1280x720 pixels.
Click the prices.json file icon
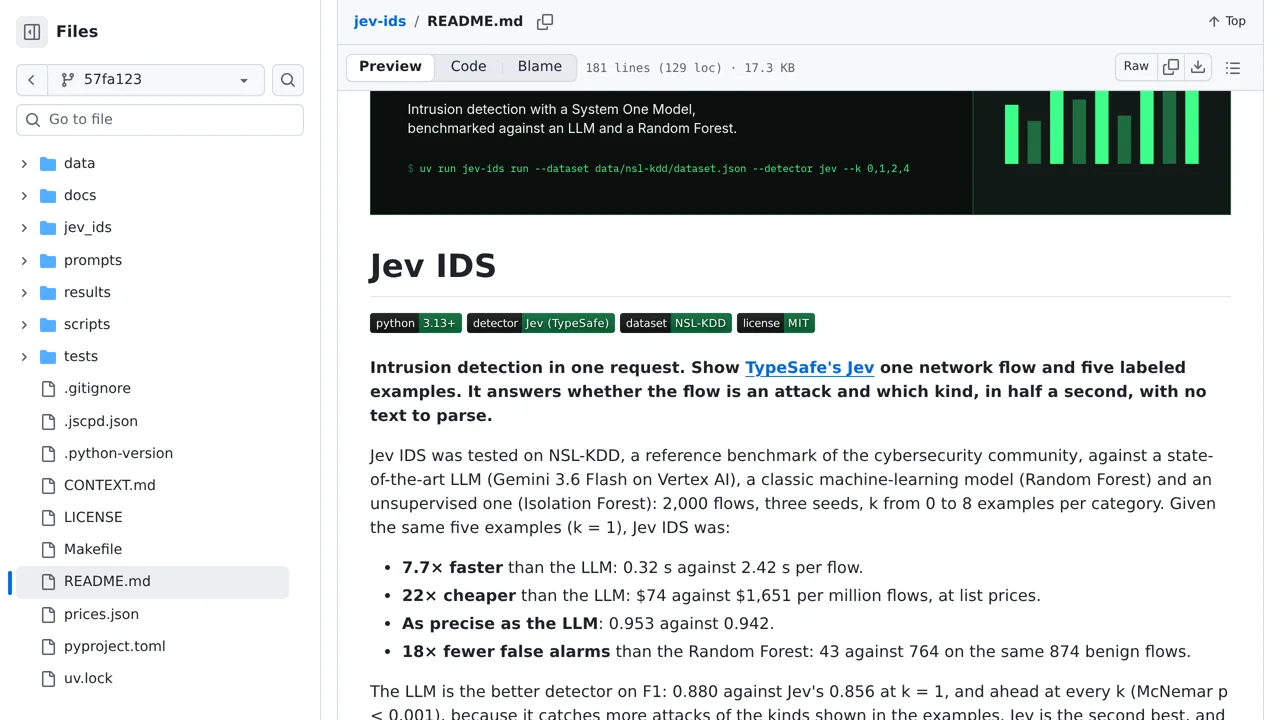(x=48, y=614)
